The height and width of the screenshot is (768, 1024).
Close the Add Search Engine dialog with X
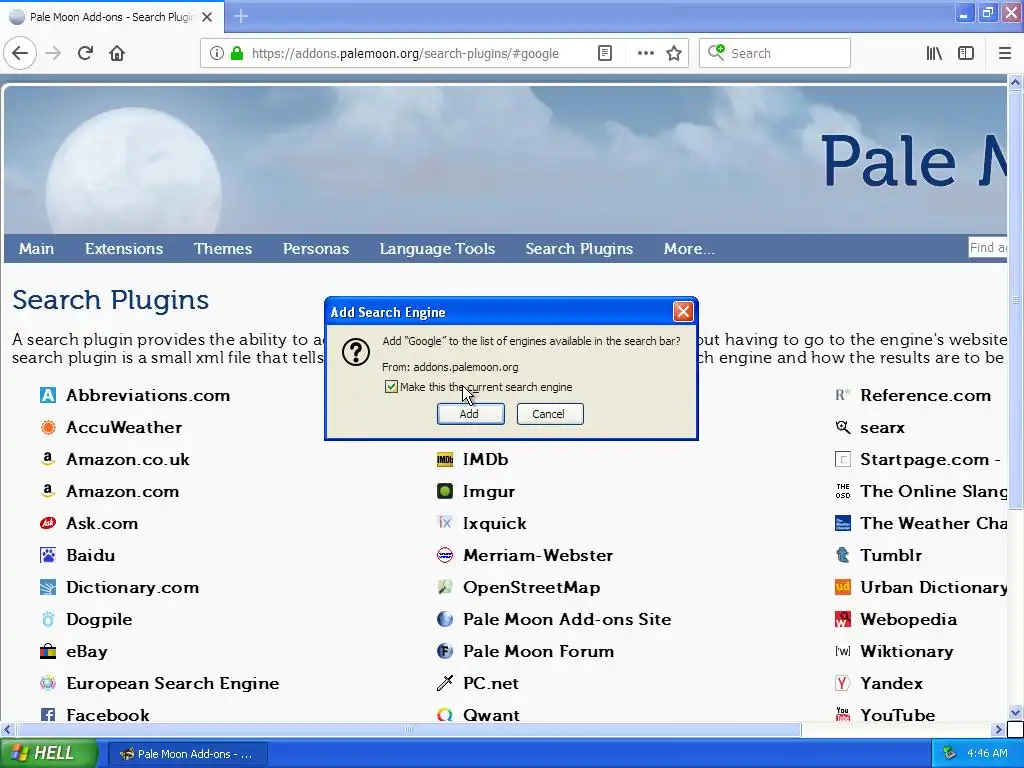click(683, 312)
